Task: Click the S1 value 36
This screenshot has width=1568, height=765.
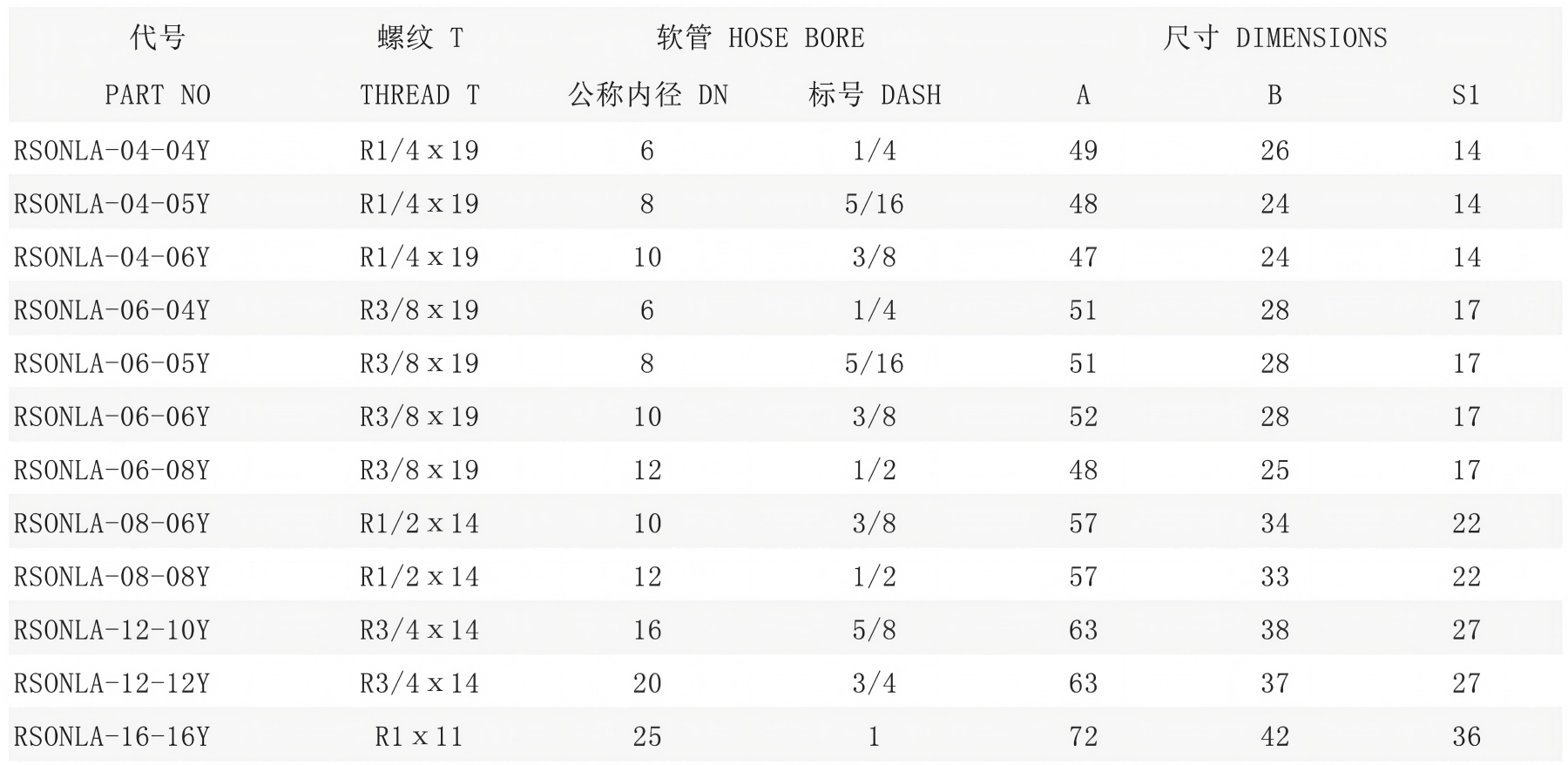Action: tap(1466, 737)
